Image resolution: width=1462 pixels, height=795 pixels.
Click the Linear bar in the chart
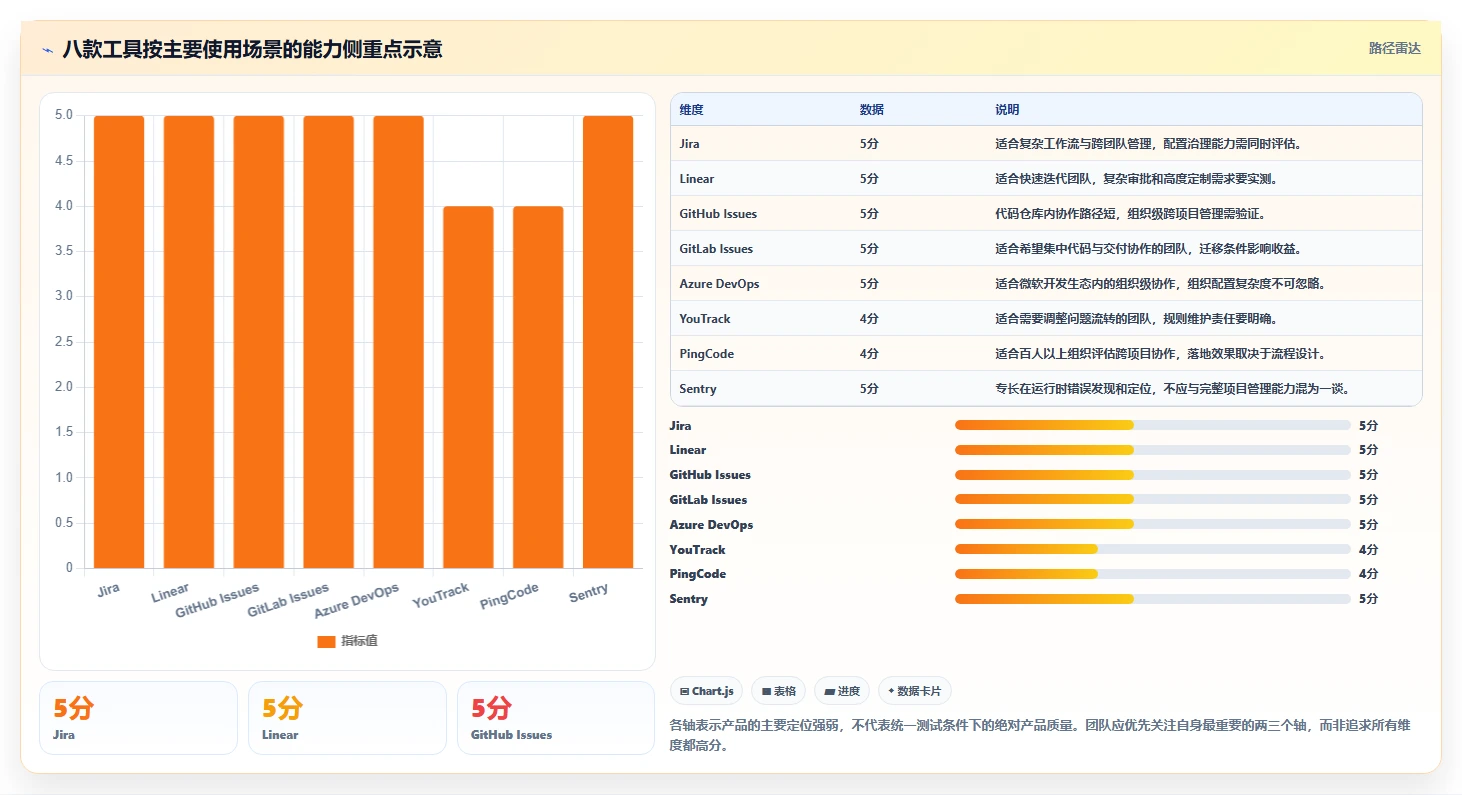click(189, 342)
